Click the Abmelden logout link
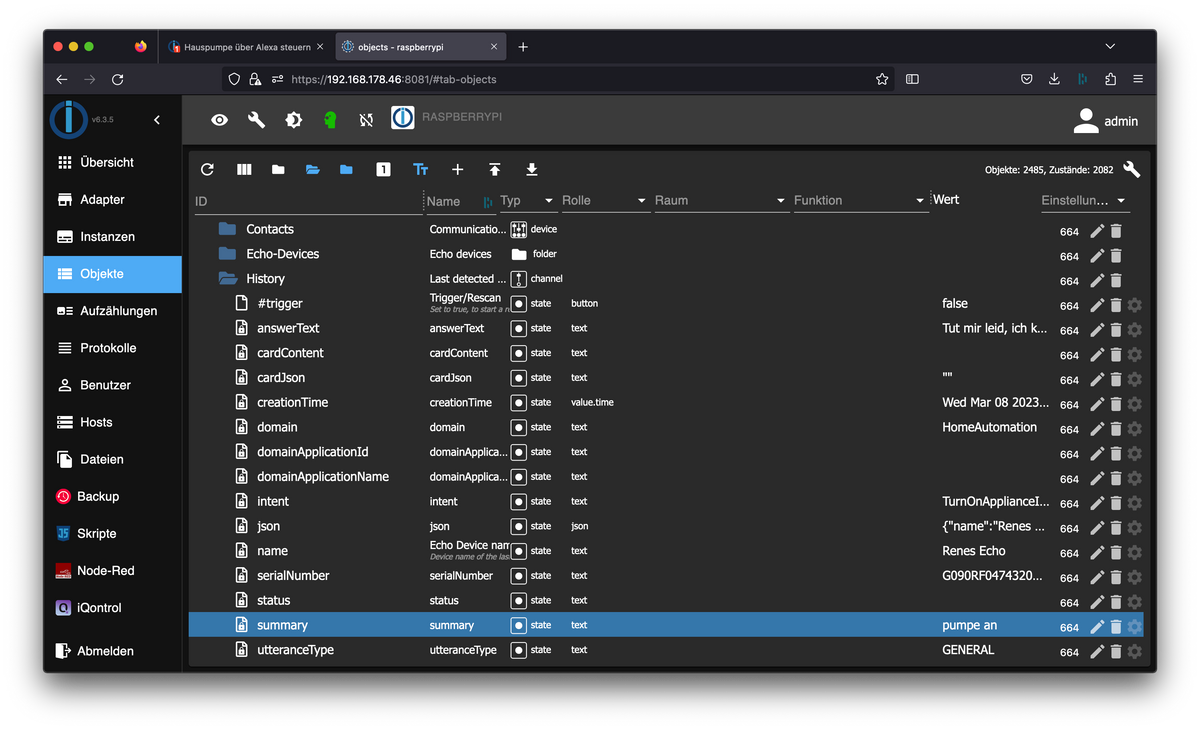This screenshot has width=1200, height=730. click(105, 651)
